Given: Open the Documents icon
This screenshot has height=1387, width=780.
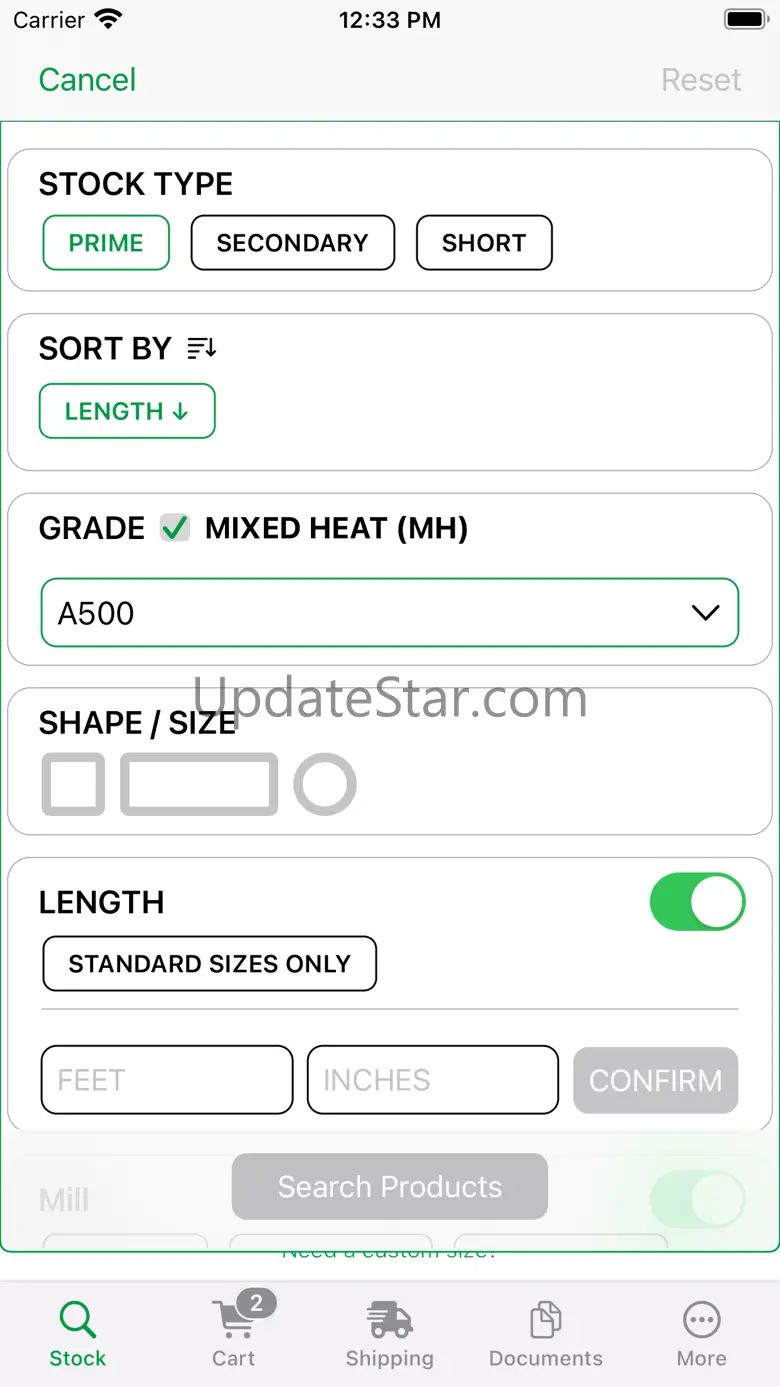Looking at the screenshot, I should point(546,1320).
